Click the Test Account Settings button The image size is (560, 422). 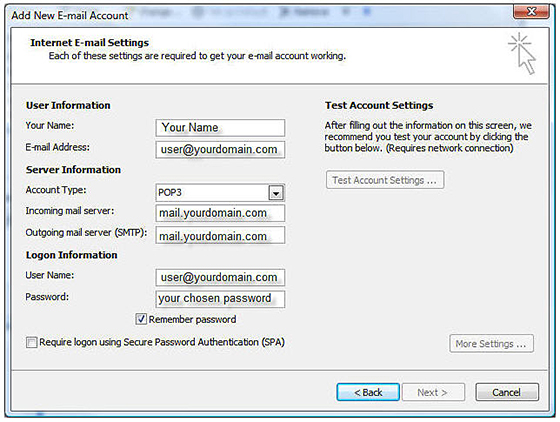pyautogui.click(x=385, y=180)
